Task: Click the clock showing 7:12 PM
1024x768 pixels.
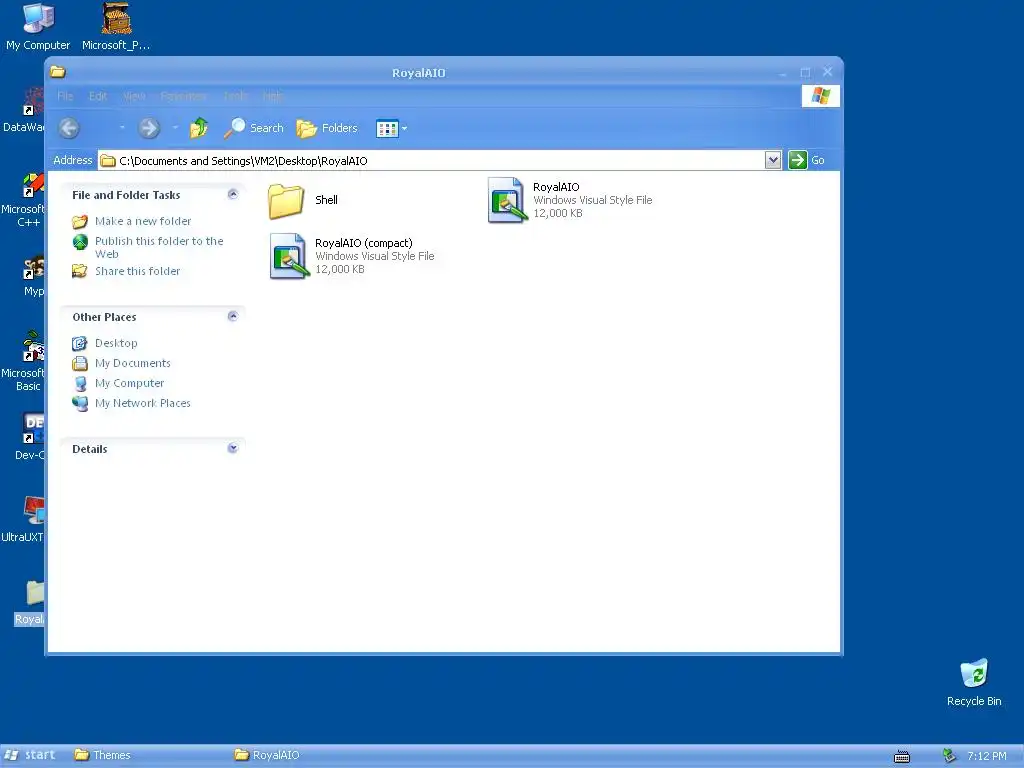Action: 987,756
